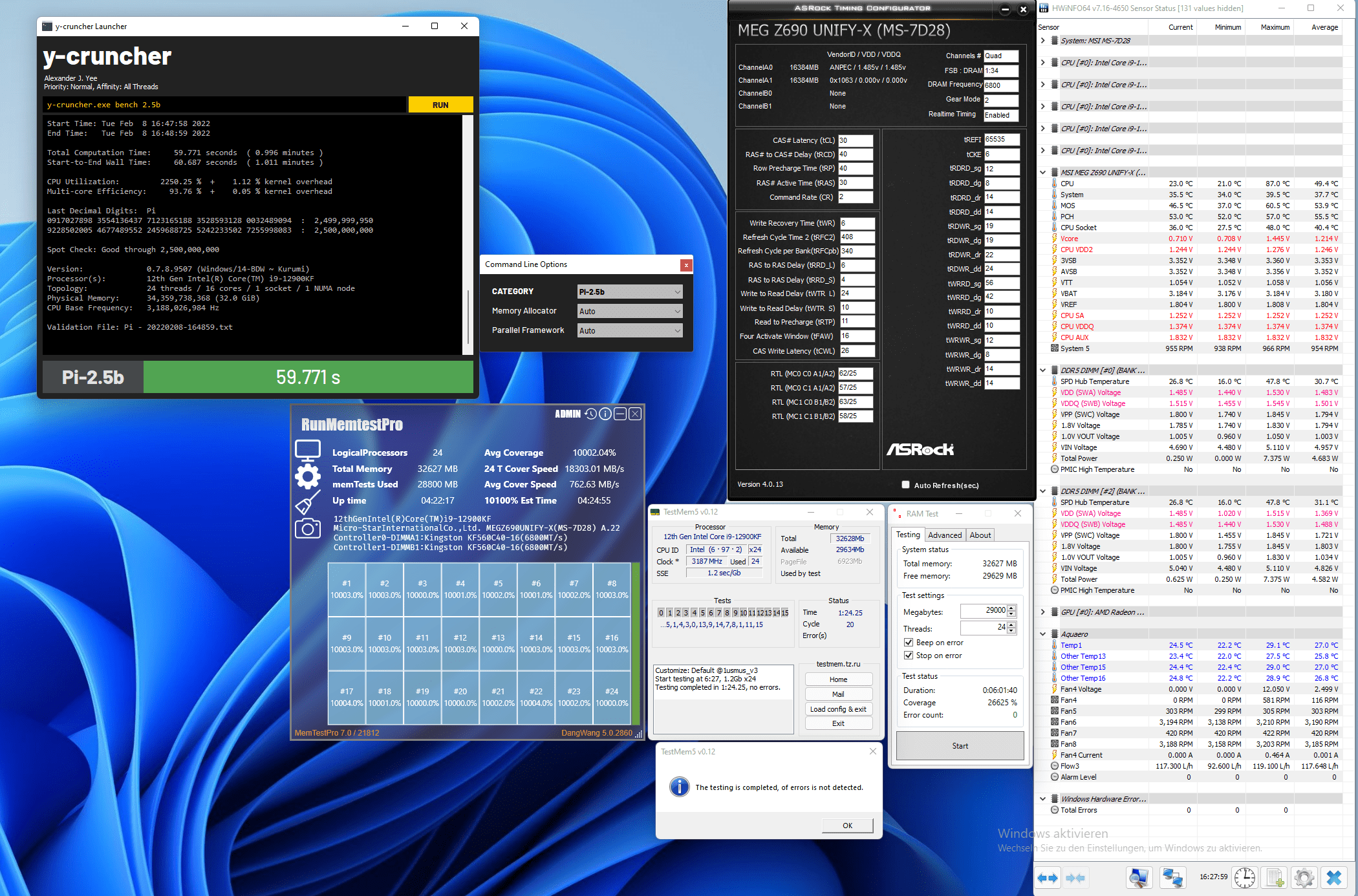Open RunMemtestPro gear settings icon
This screenshot has width=1358, height=896.
point(307,476)
